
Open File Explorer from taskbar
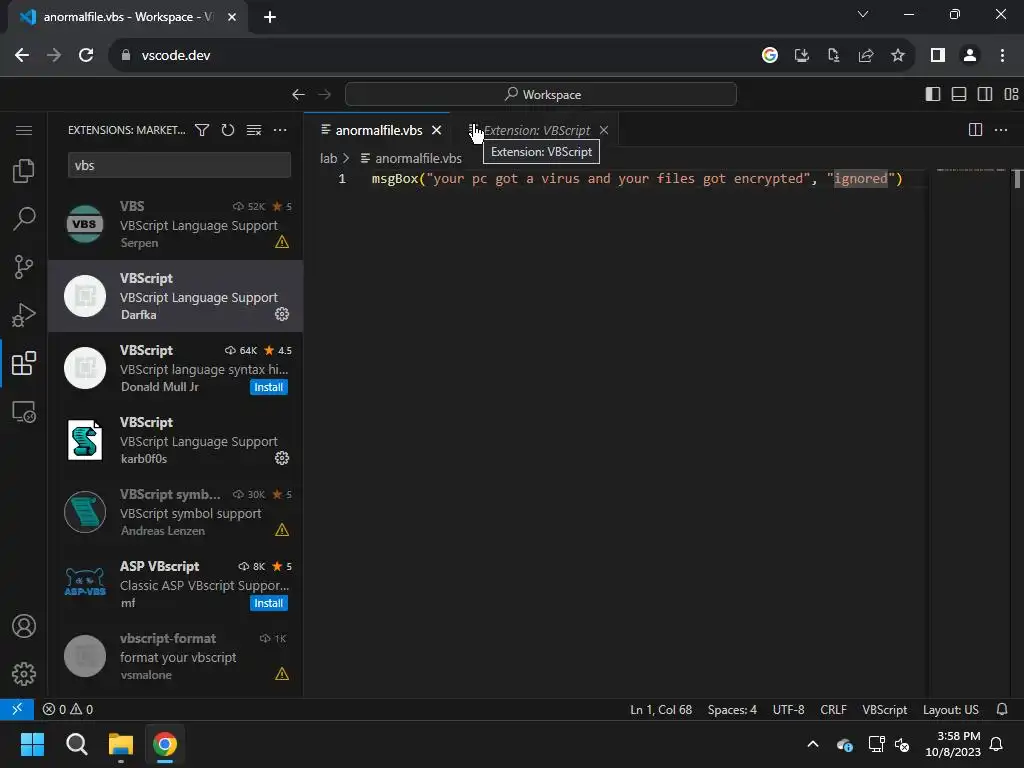121,744
